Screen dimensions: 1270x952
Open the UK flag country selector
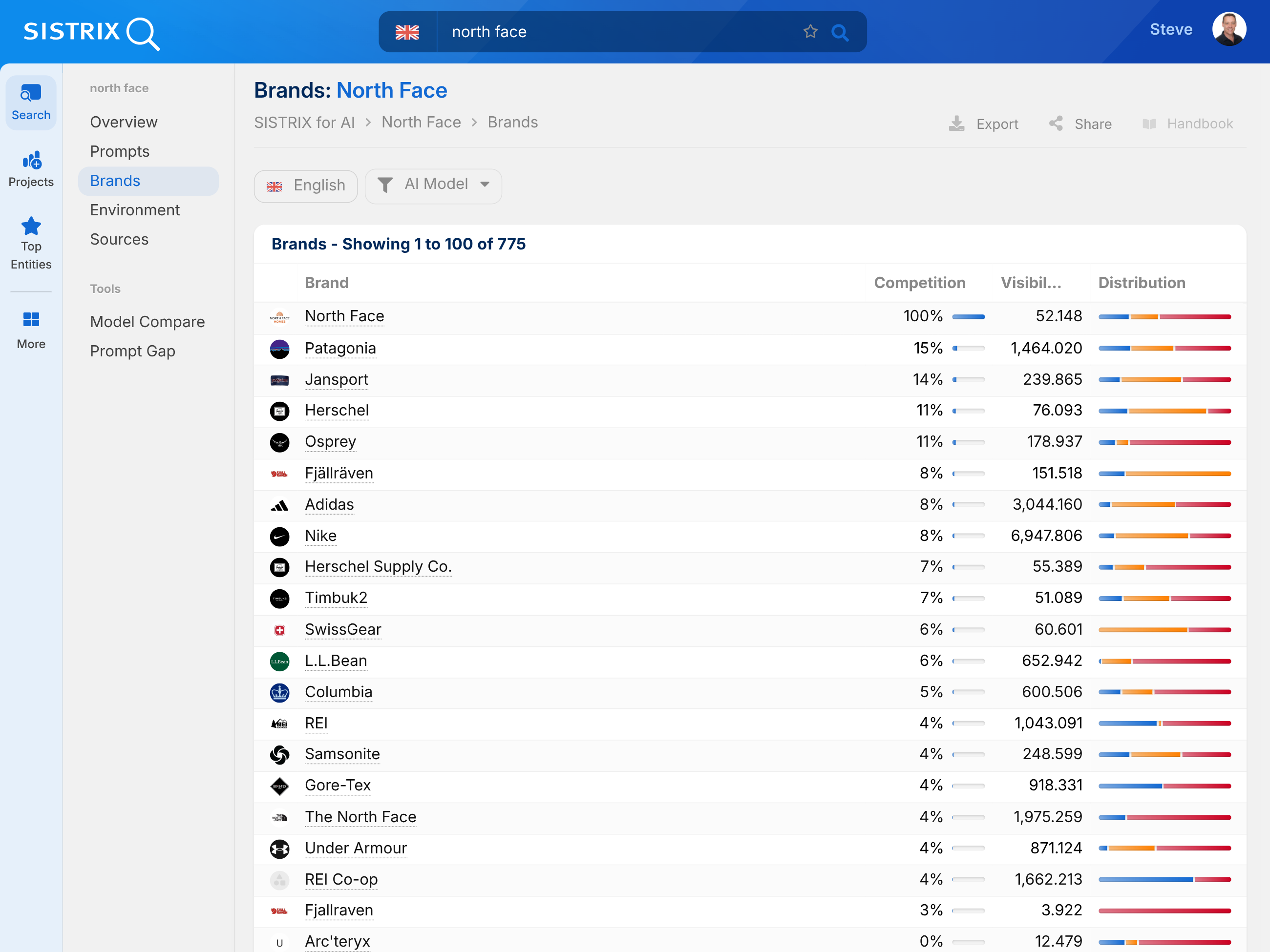click(x=407, y=32)
